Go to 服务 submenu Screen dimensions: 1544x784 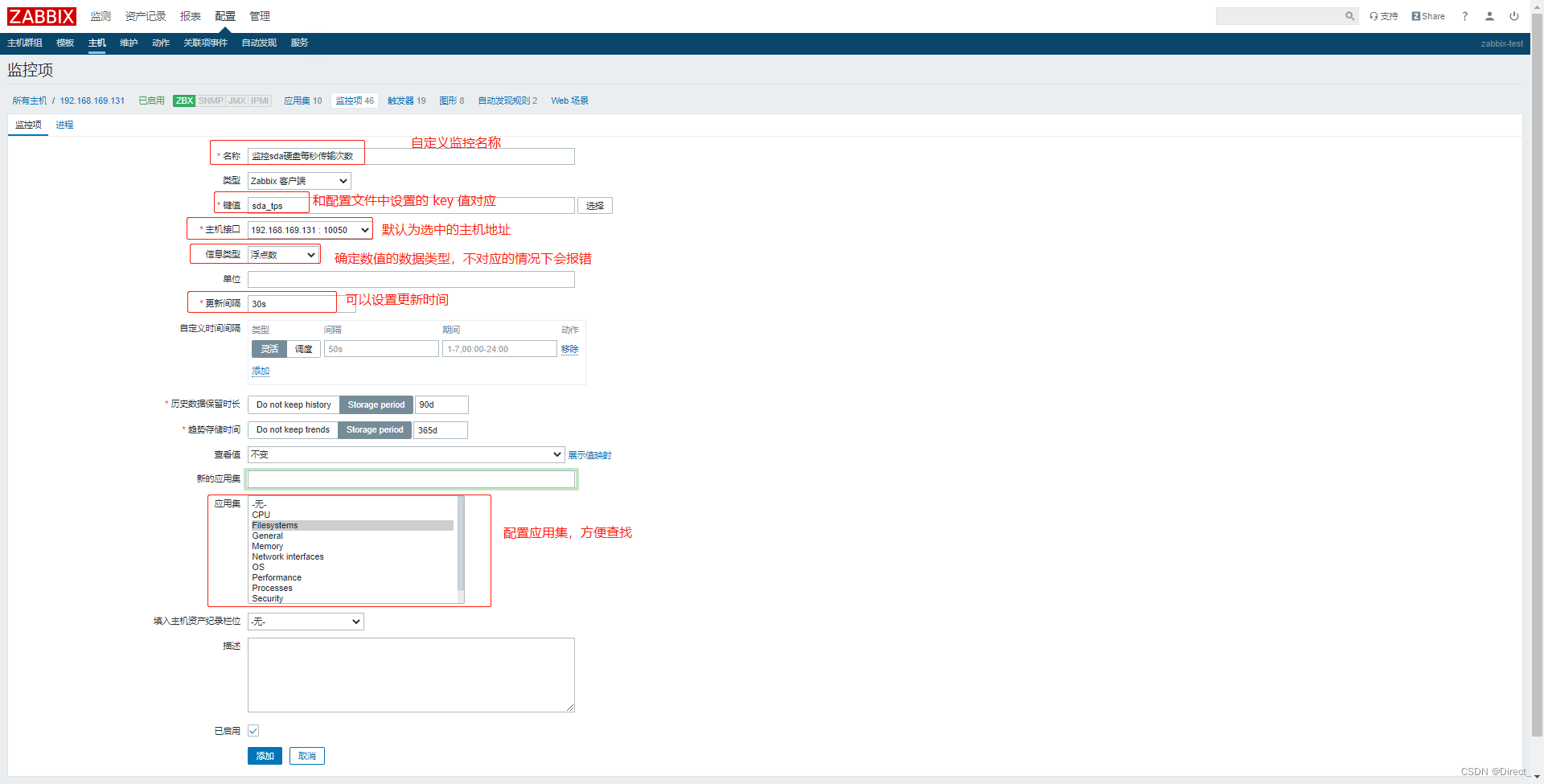(299, 43)
